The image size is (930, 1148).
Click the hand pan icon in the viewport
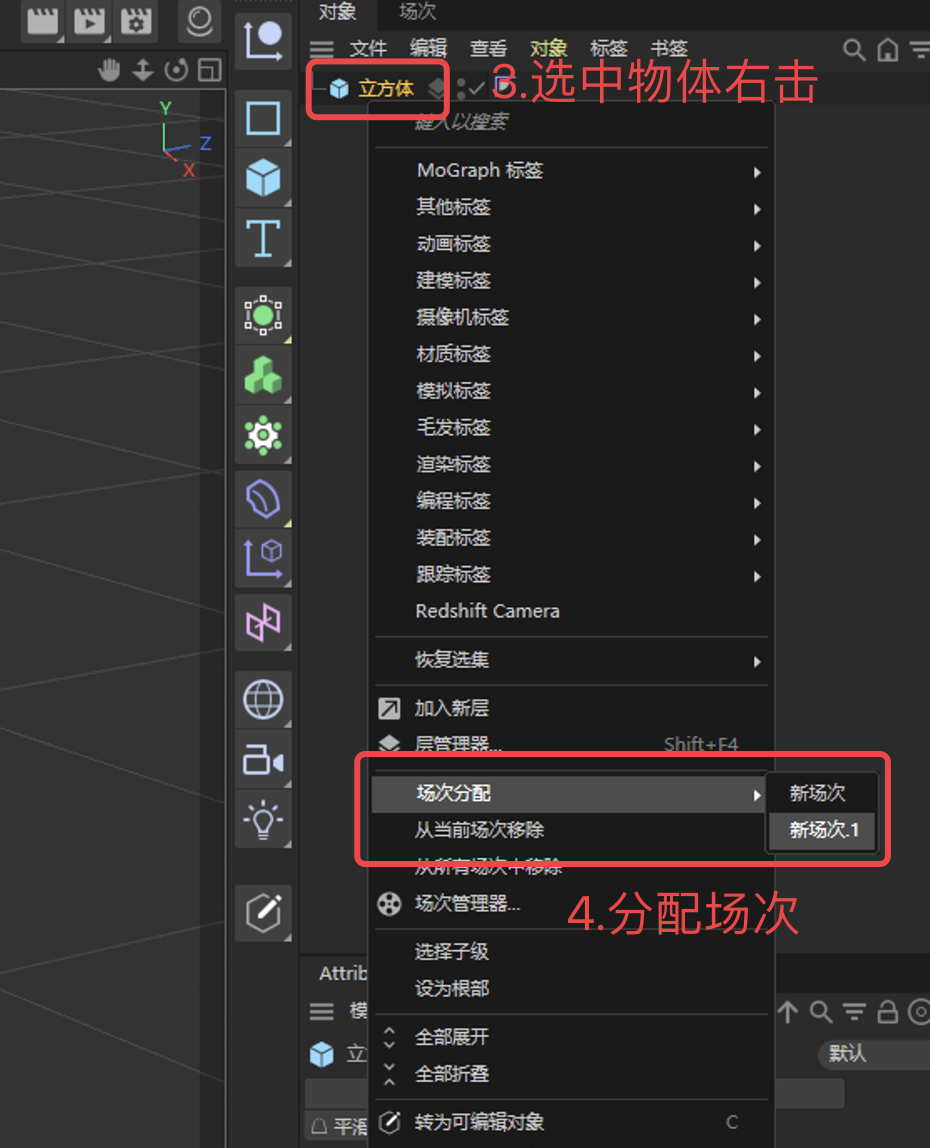click(x=109, y=69)
